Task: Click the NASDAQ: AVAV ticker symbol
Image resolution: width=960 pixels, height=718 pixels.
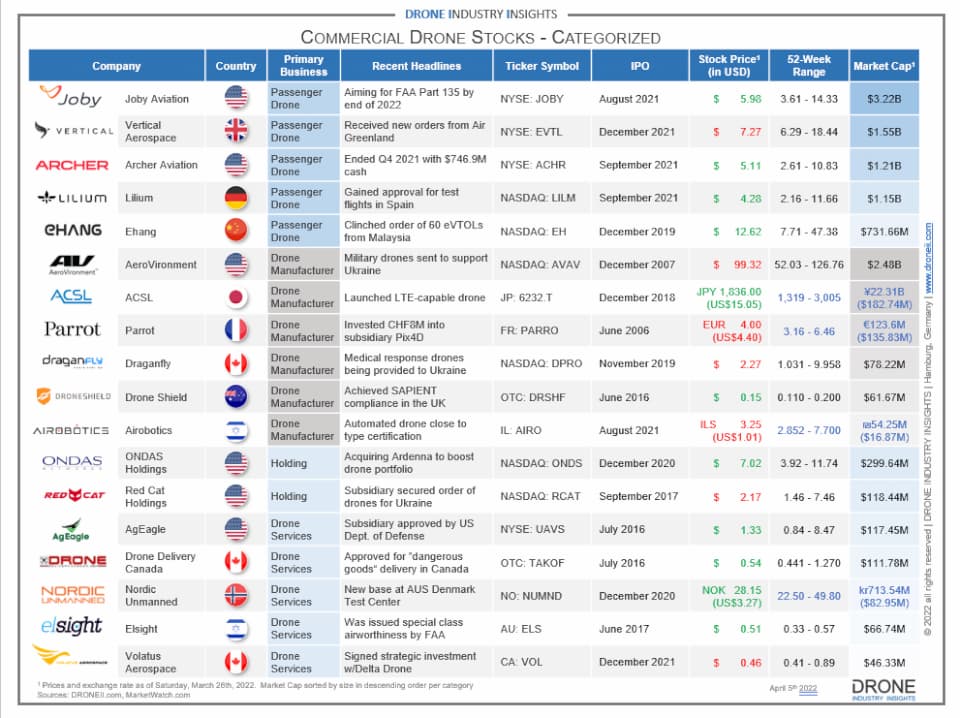Action: 541,265
